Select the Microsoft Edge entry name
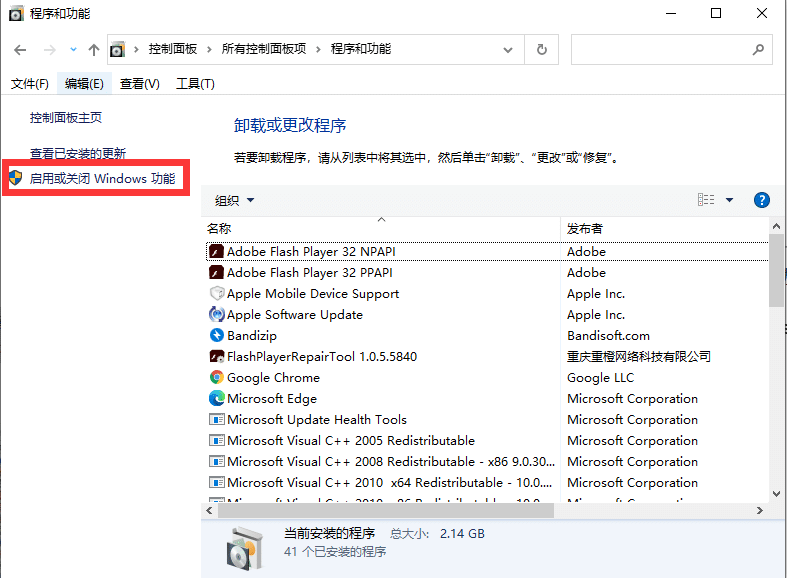The image size is (787, 578). (272, 399)
